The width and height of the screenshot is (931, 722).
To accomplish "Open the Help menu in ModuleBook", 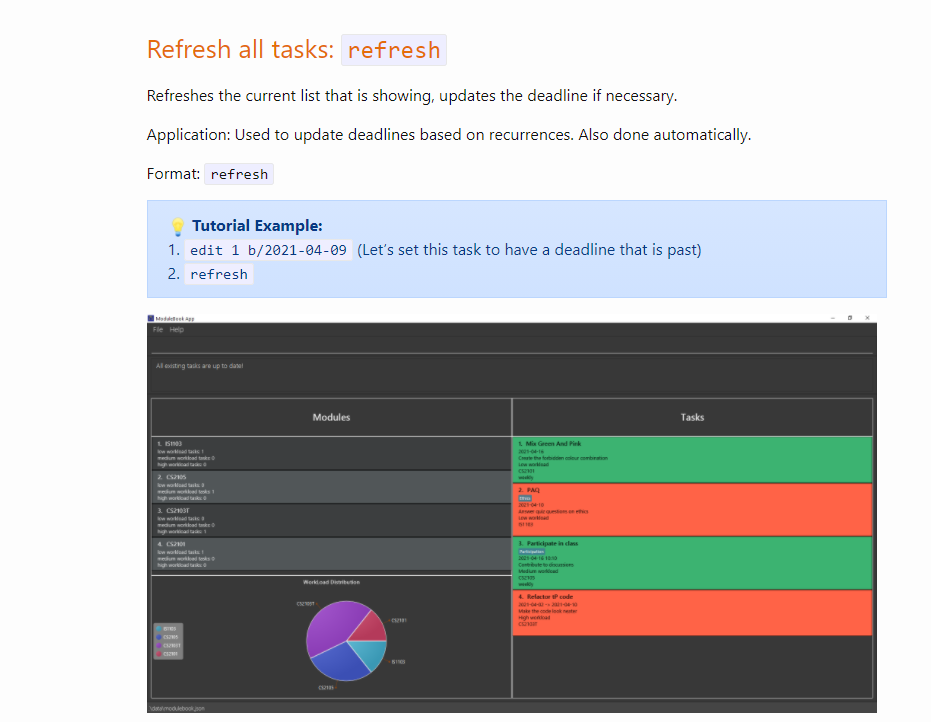I will pos(176,330).
